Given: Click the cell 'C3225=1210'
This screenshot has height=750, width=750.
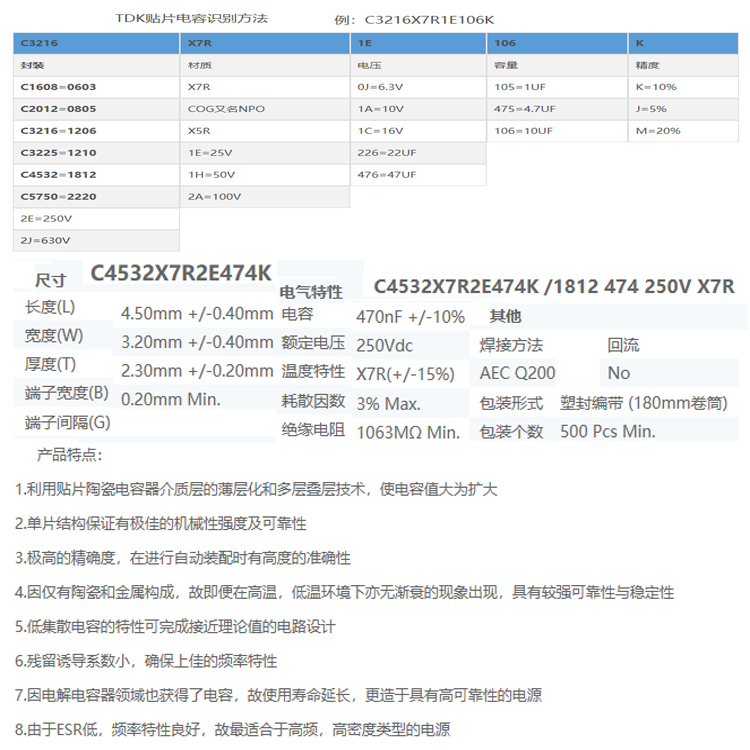Looking at the screenshot, I should click(x=96, y=153).
